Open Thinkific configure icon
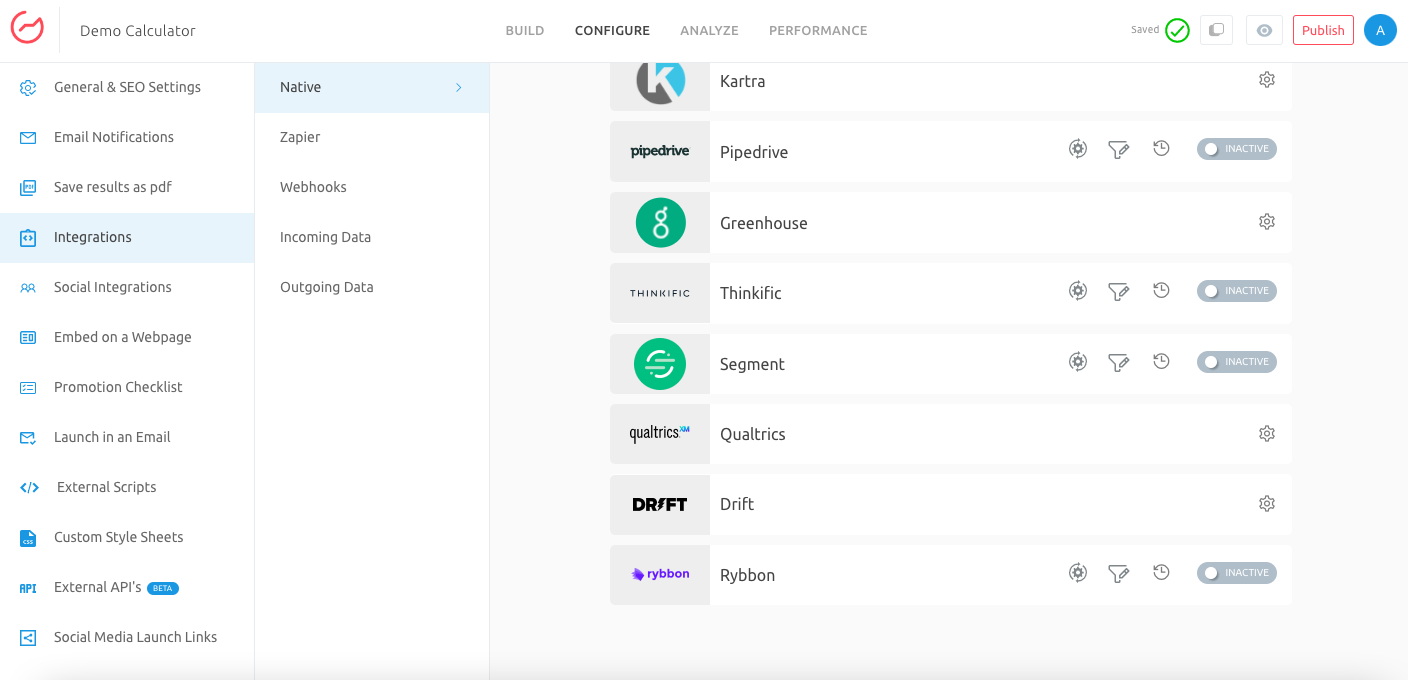Image resolution: width=1408 pixels, height=680 pixels. pyautogui.click(x=1078, y=291)
